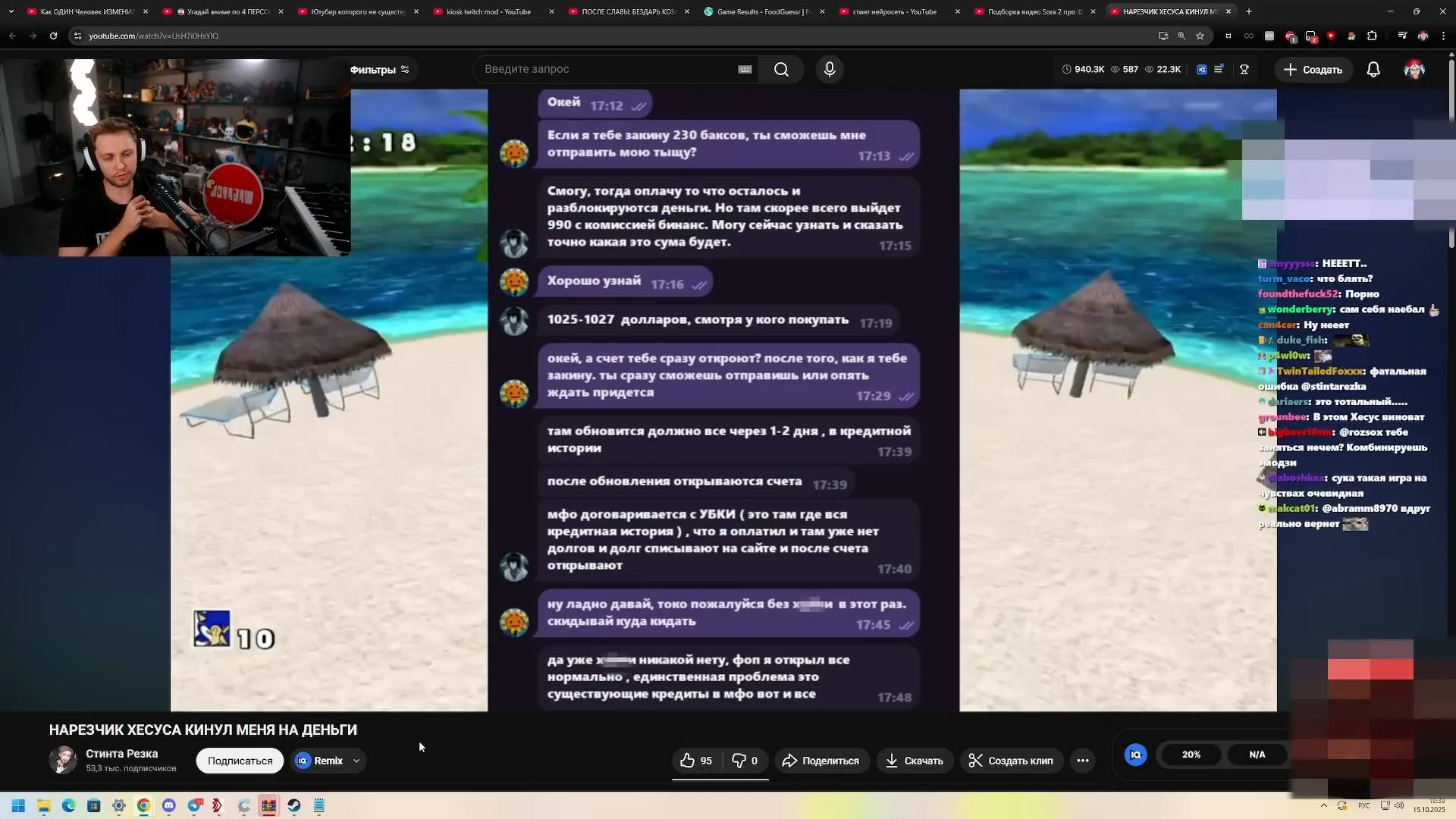Click the blue IQ badge beside 20%
1456x819 pixels.
pyautogui.click(x=1135, y=755)
